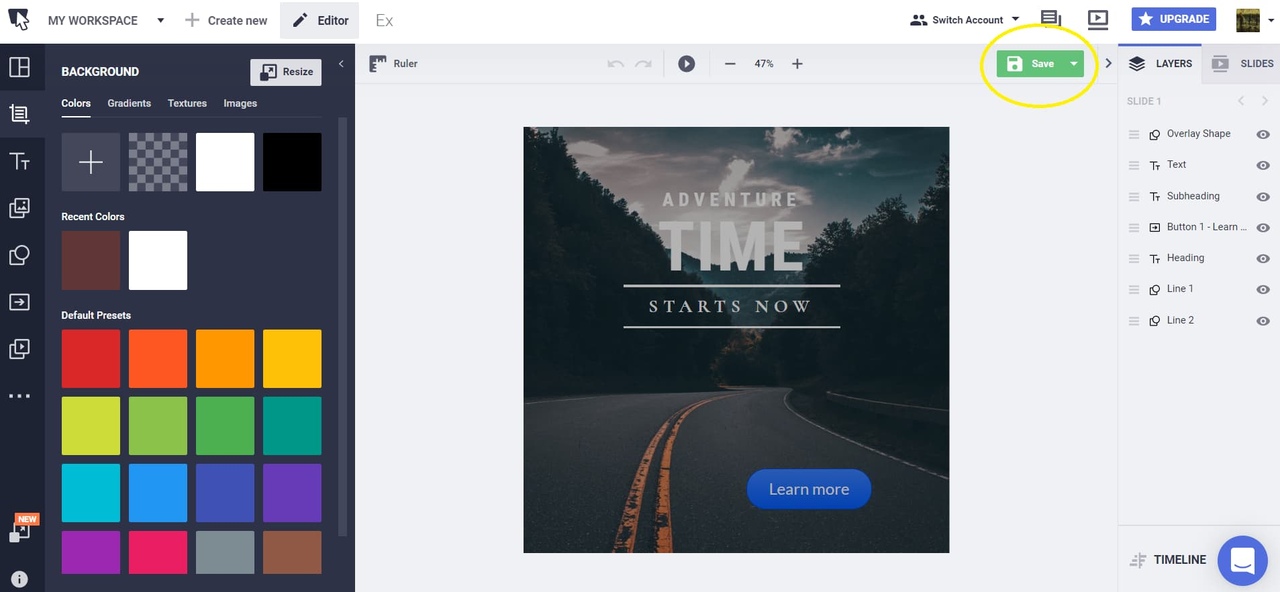Click the undo arrow
The width and height of the screenshot is (1280, 592).
tap(616, 64)
